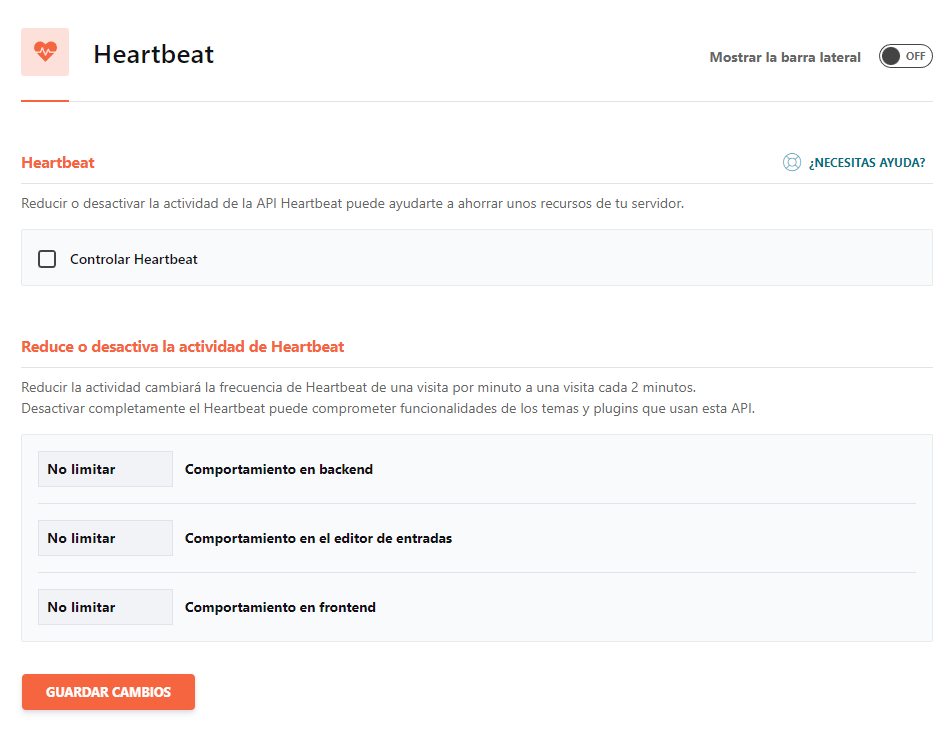Open the backend behavior dropdown
Image resolution: width=950 pixels, height=736 pixels.
pos(105,469)
